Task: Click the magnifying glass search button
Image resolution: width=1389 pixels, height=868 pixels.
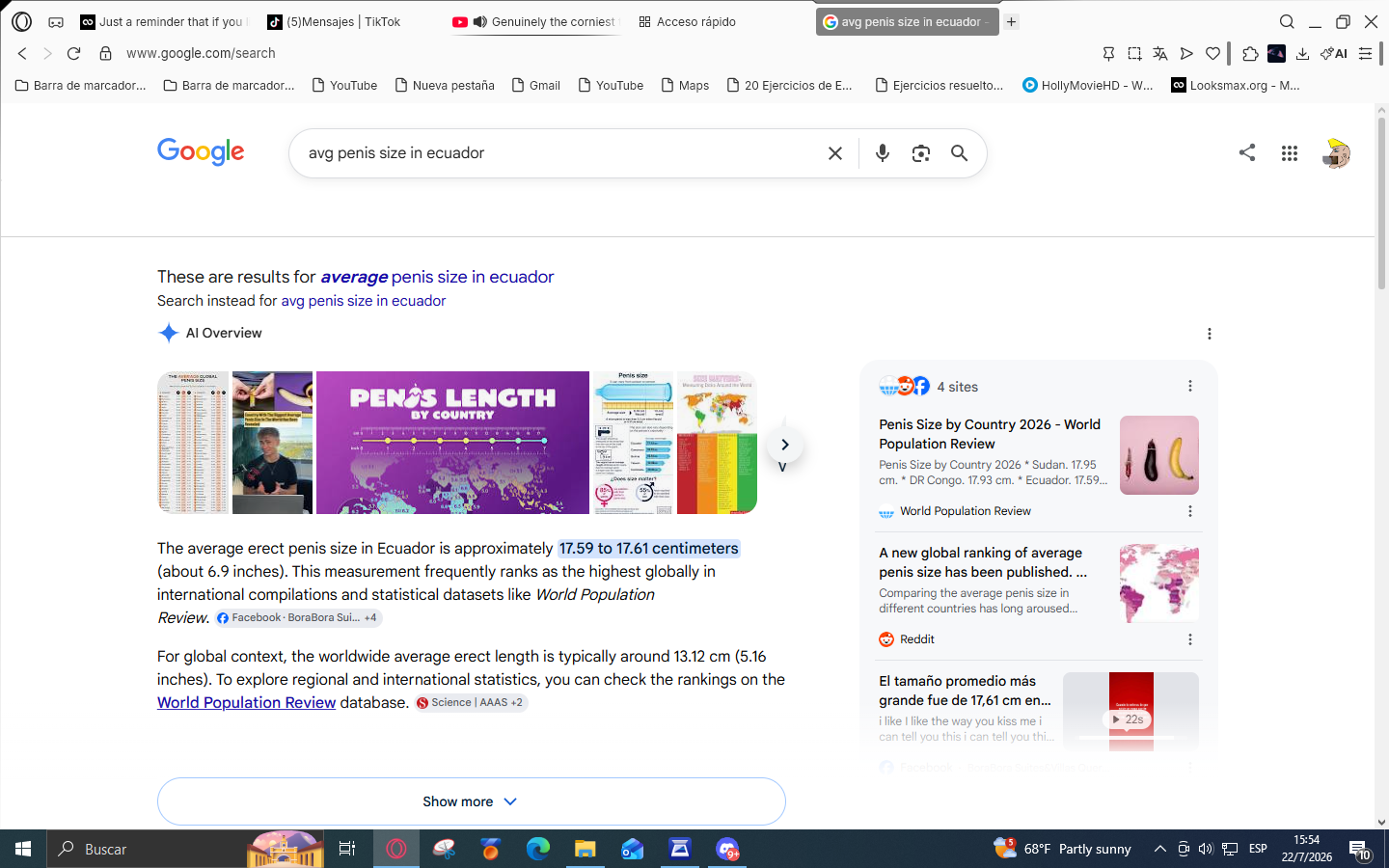Action: pos(959,152)
